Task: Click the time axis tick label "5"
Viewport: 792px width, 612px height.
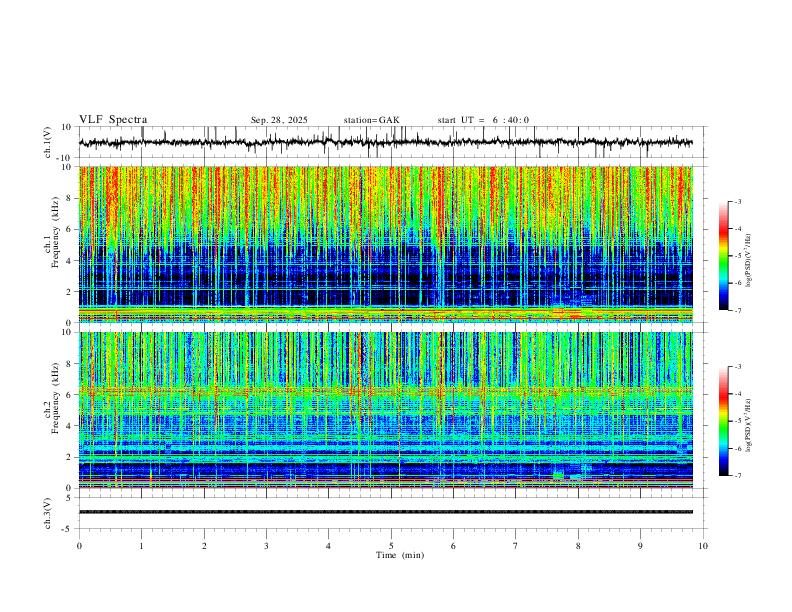Action: click(x=391, y=546)
